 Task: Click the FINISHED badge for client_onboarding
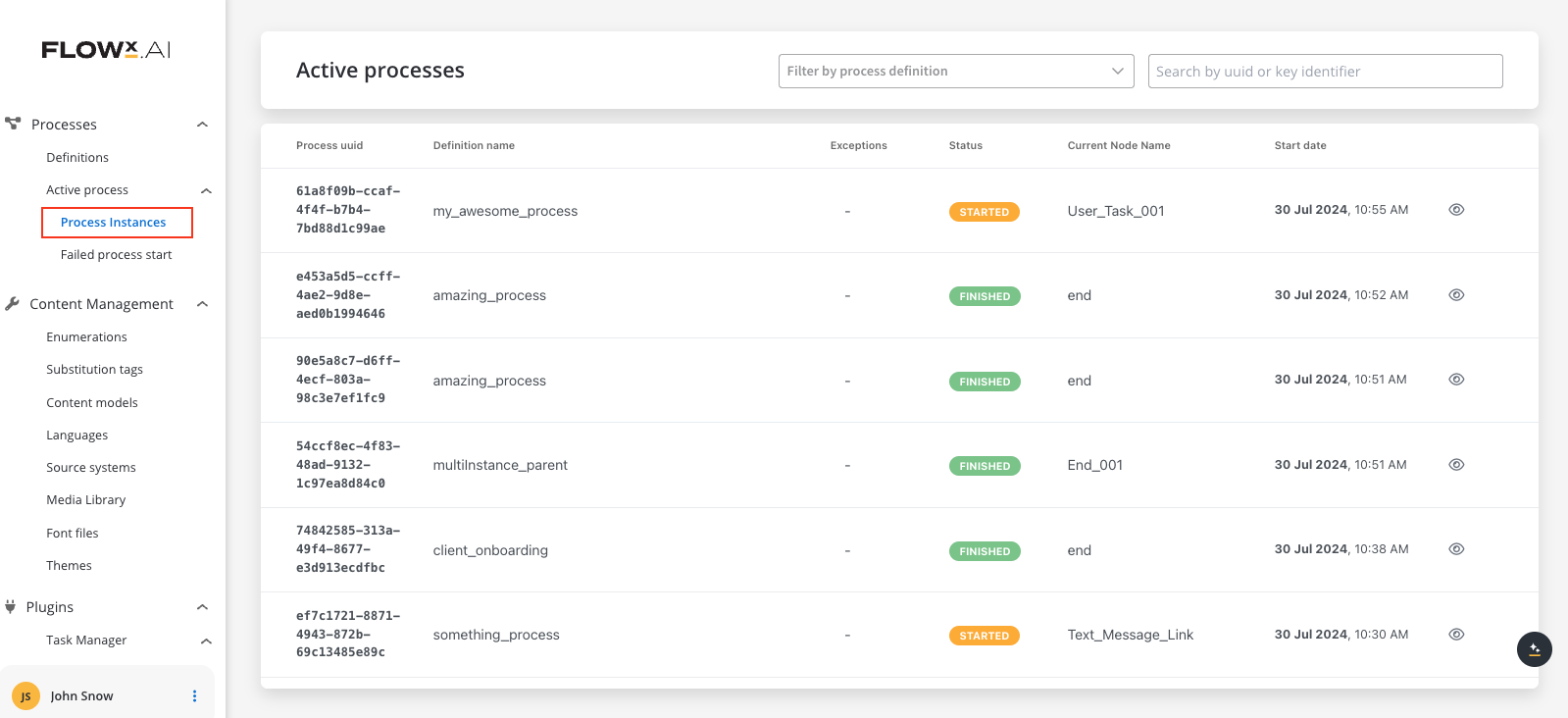[985, 551]
